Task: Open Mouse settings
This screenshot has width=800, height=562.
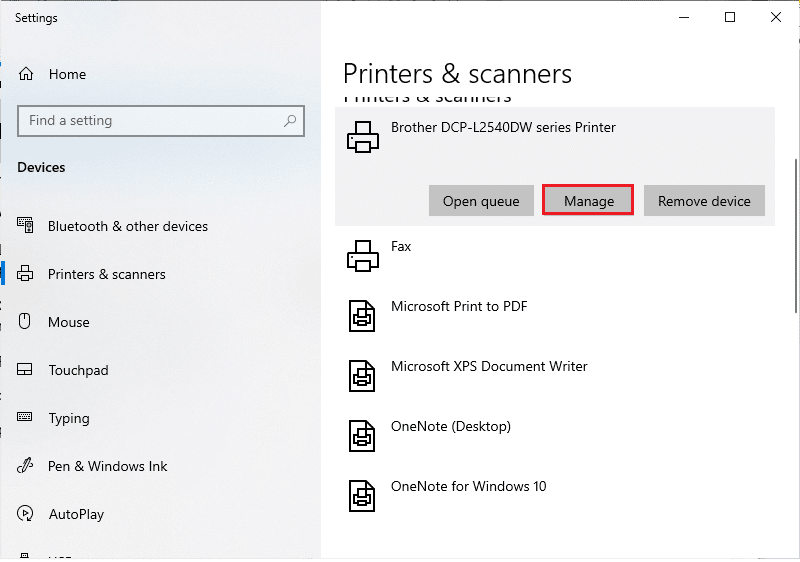Action: click(160, 322)
